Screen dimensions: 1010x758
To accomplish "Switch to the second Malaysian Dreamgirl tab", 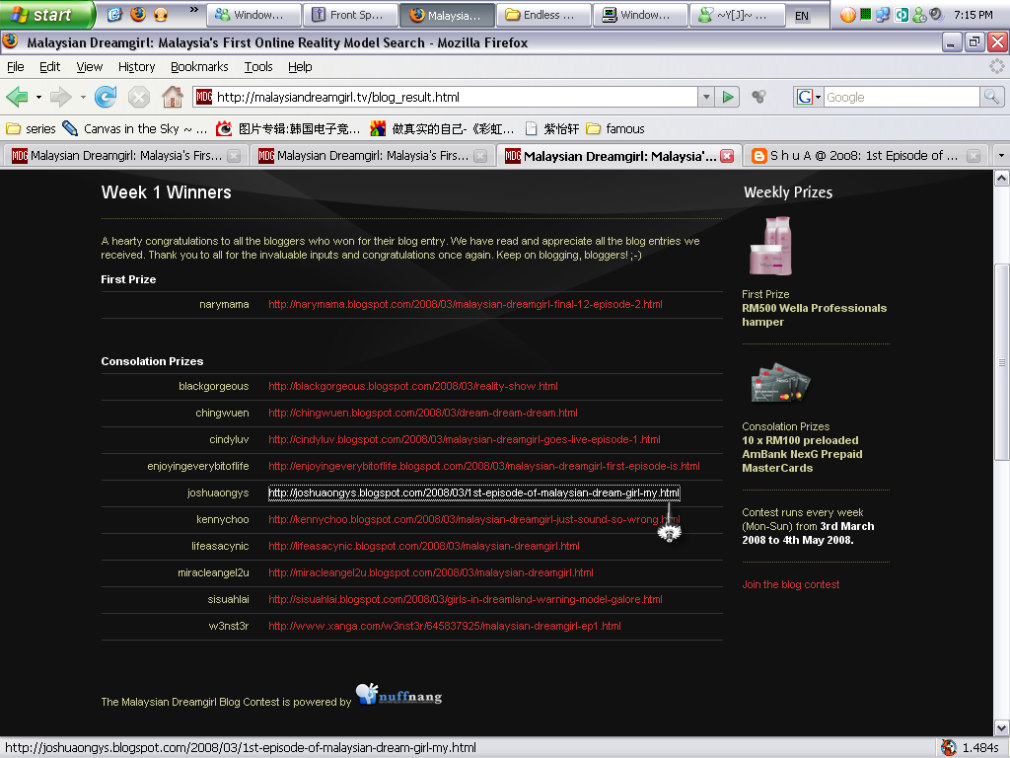I will pyautogui.click(x=372, y=156).
